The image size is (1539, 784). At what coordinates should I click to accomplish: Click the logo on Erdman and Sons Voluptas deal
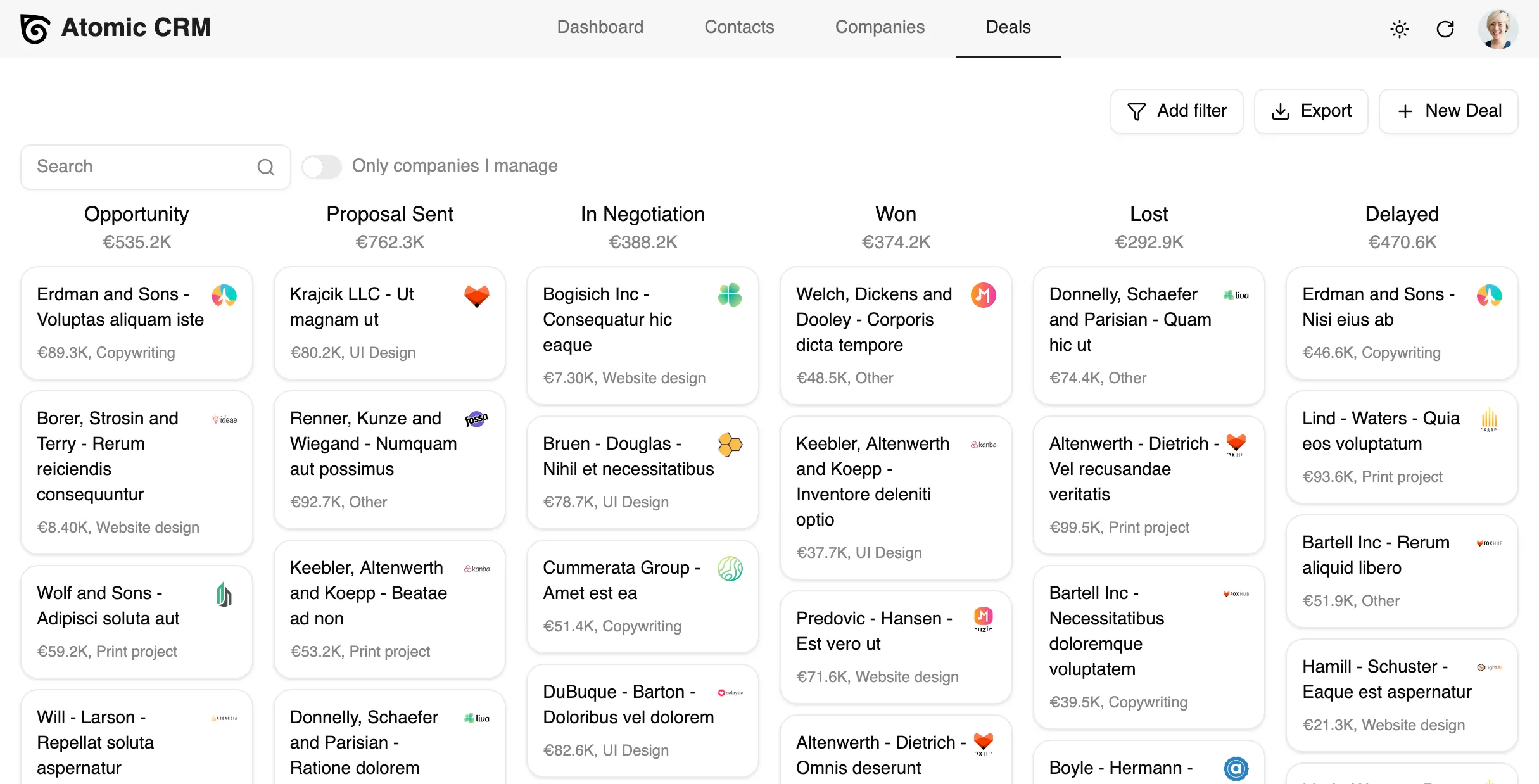[x=224, y=296]
